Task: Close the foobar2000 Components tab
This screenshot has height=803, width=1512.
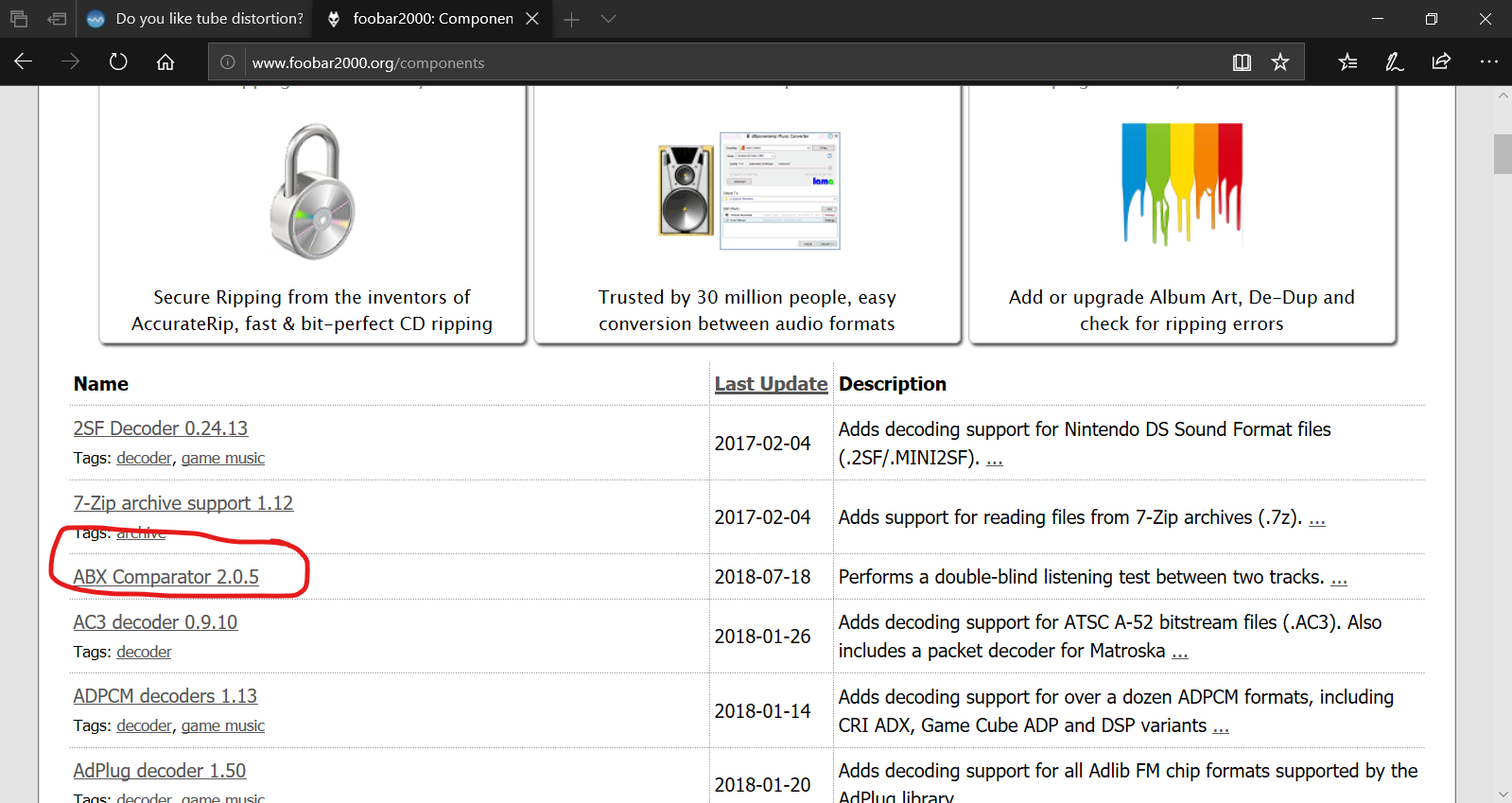Action: (532, 19)
